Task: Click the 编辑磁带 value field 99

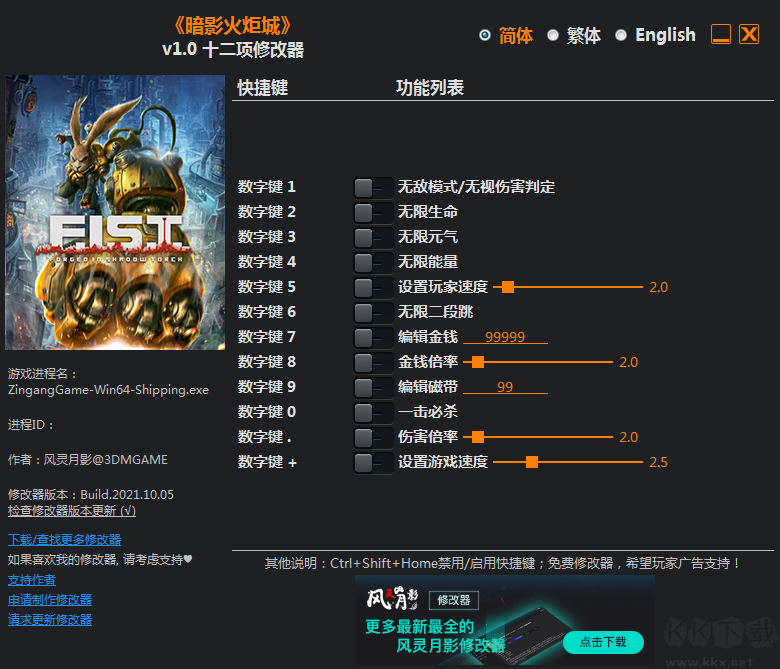Action: 504,387
